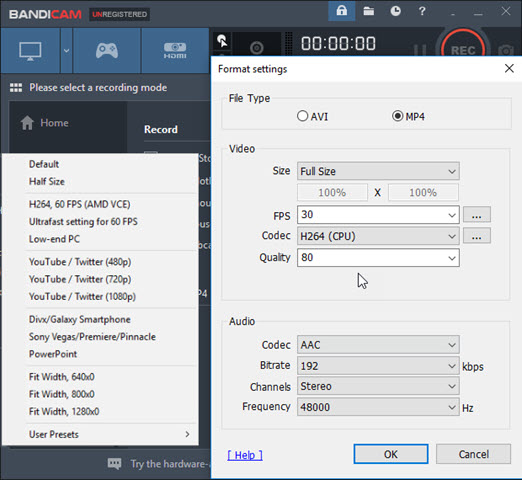
Task: Select Screen Recording mode monitor icon
Action: (x=30, y=51)
